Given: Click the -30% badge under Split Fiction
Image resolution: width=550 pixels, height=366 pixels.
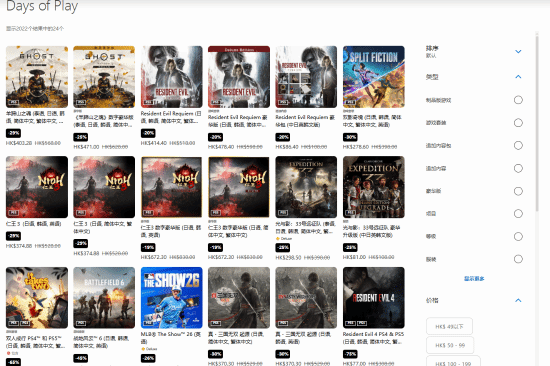Looking at the screenshot, I should point(350,137).
